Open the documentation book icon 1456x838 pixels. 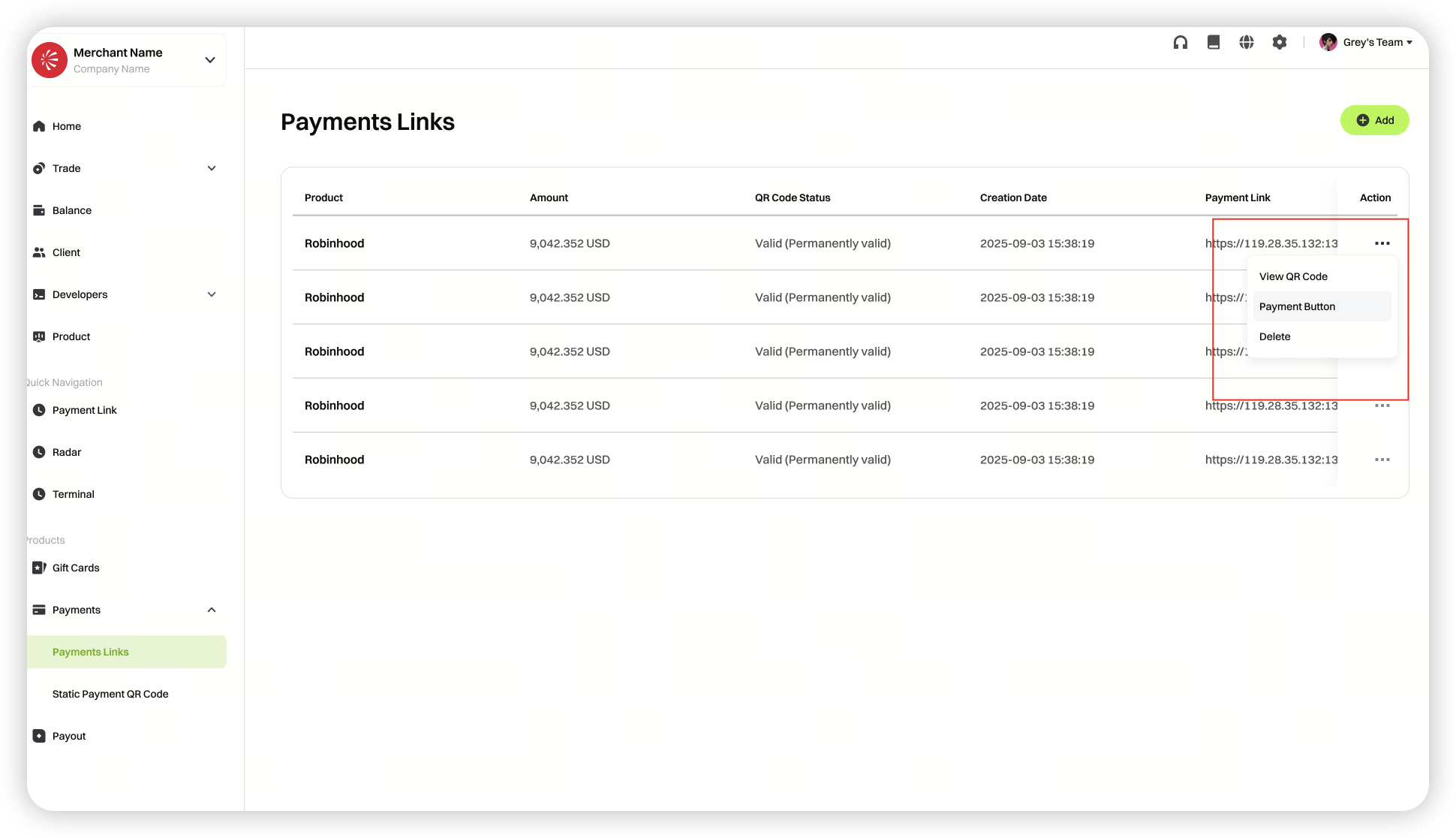coord(1214,43)
